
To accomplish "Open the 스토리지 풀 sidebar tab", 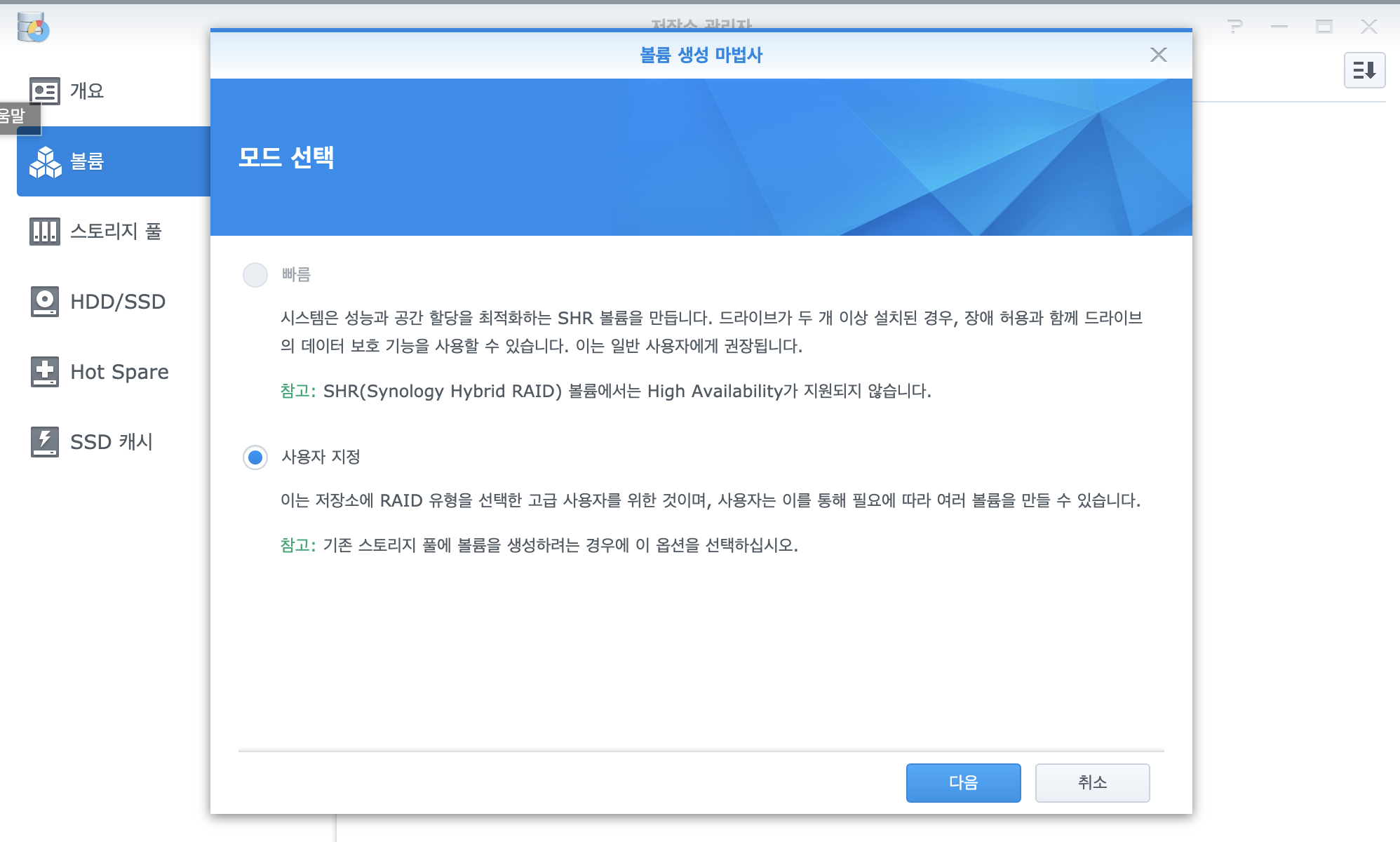I will coord(116,232).
